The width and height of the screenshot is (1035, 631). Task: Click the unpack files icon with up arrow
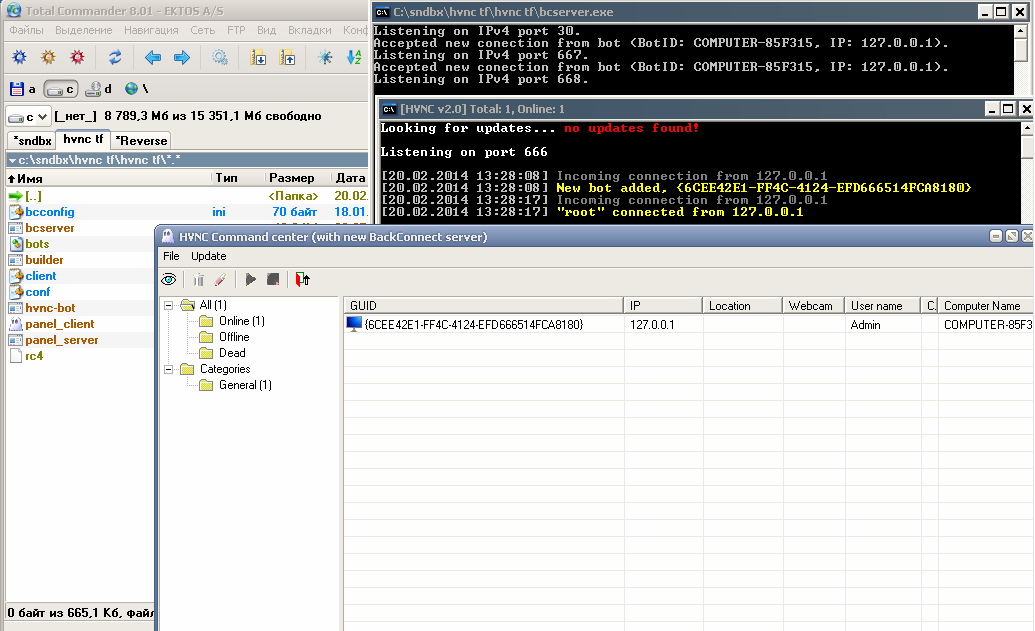(287, 57)
